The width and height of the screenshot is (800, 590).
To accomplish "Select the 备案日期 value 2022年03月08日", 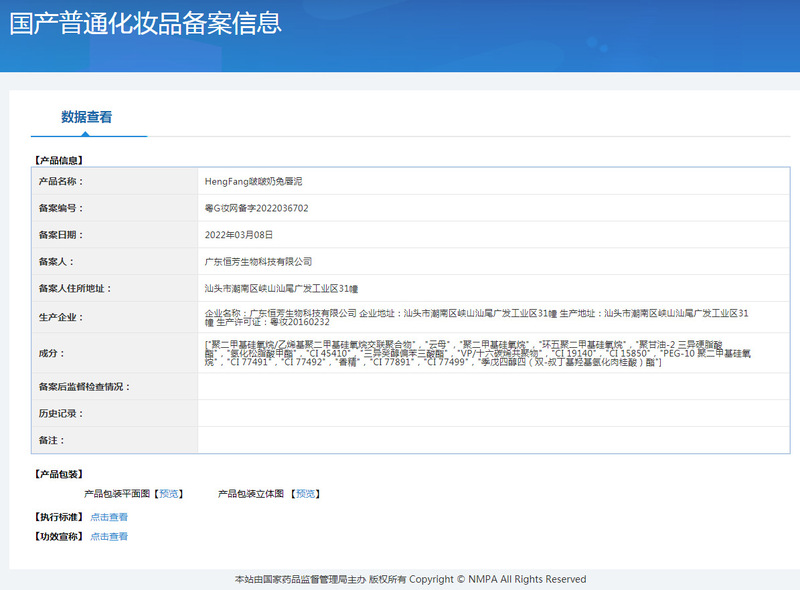I will coord(238,235).
